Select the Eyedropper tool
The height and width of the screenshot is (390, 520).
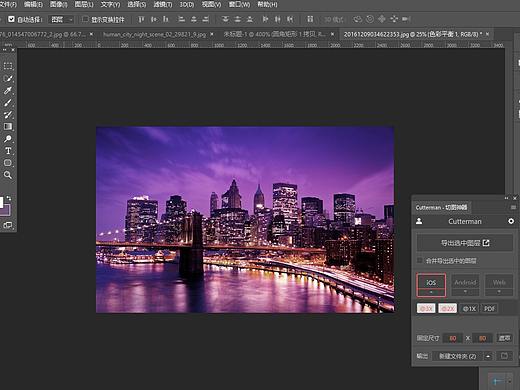click(x=8, y=90)
